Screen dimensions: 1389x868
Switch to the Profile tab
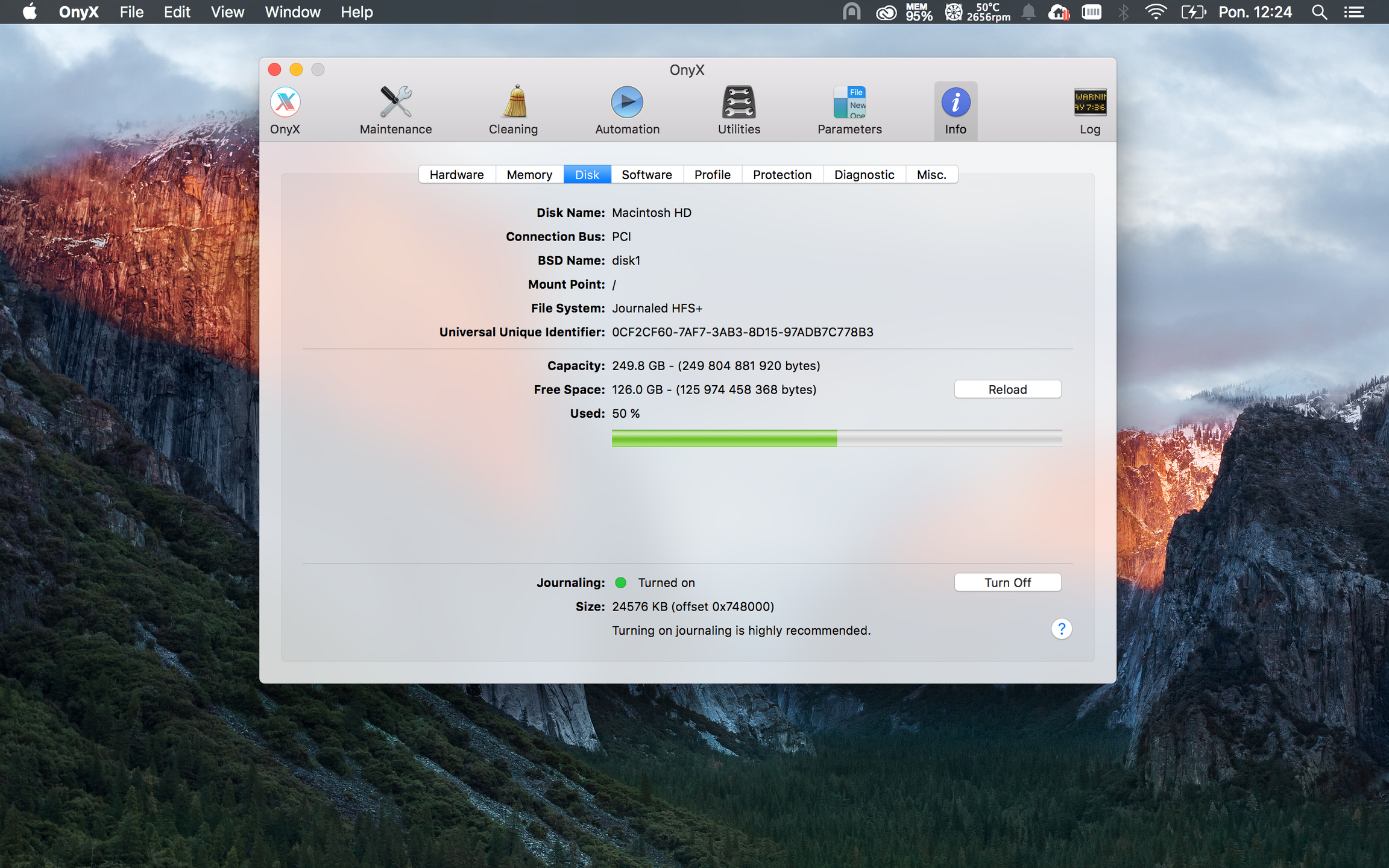click(x=713, y=174)
